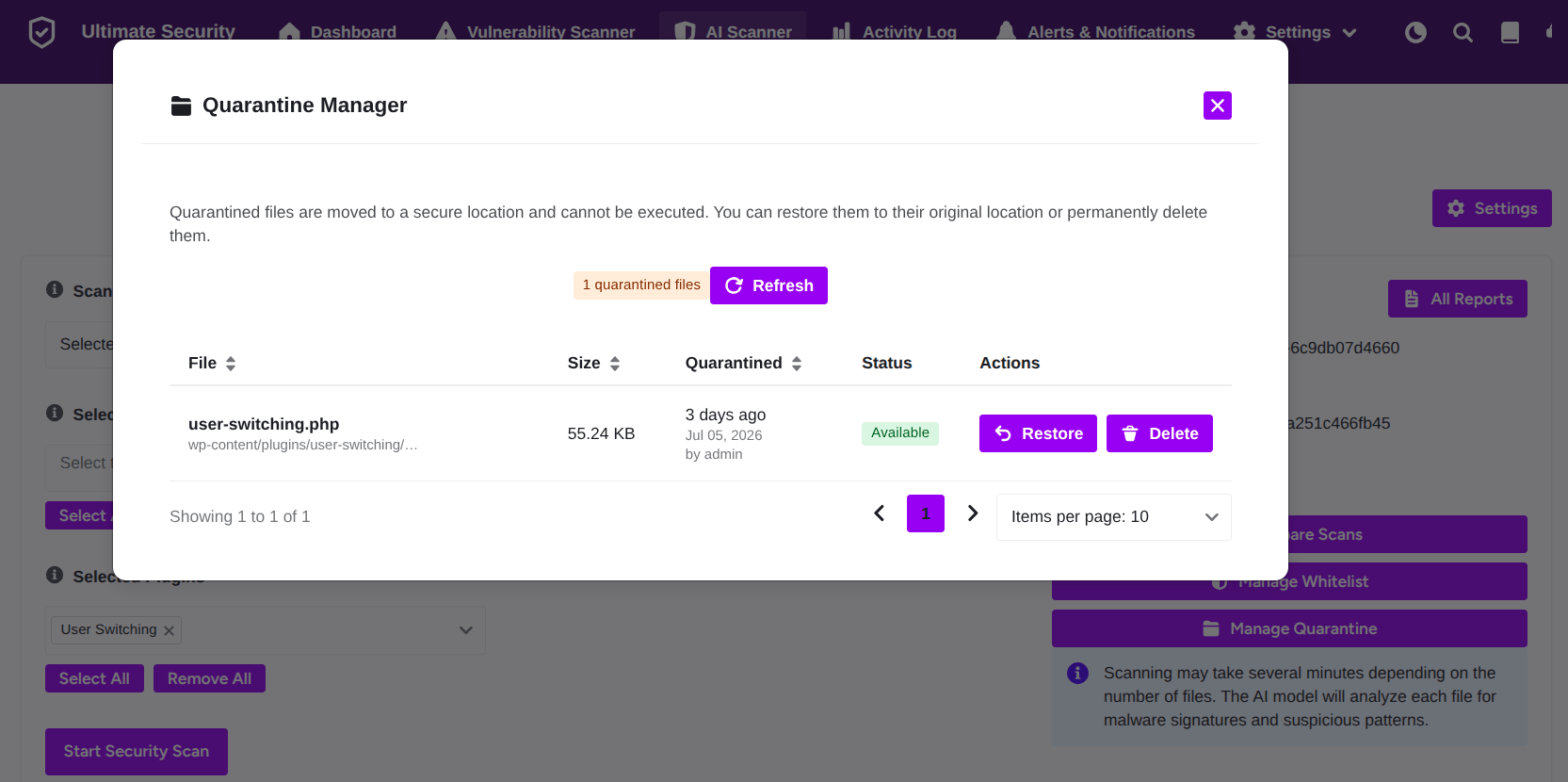The width and height of the screenshot is (1568, 782).
Task: Click the info icon beside Selected Plugins
Action: (55, 575)
